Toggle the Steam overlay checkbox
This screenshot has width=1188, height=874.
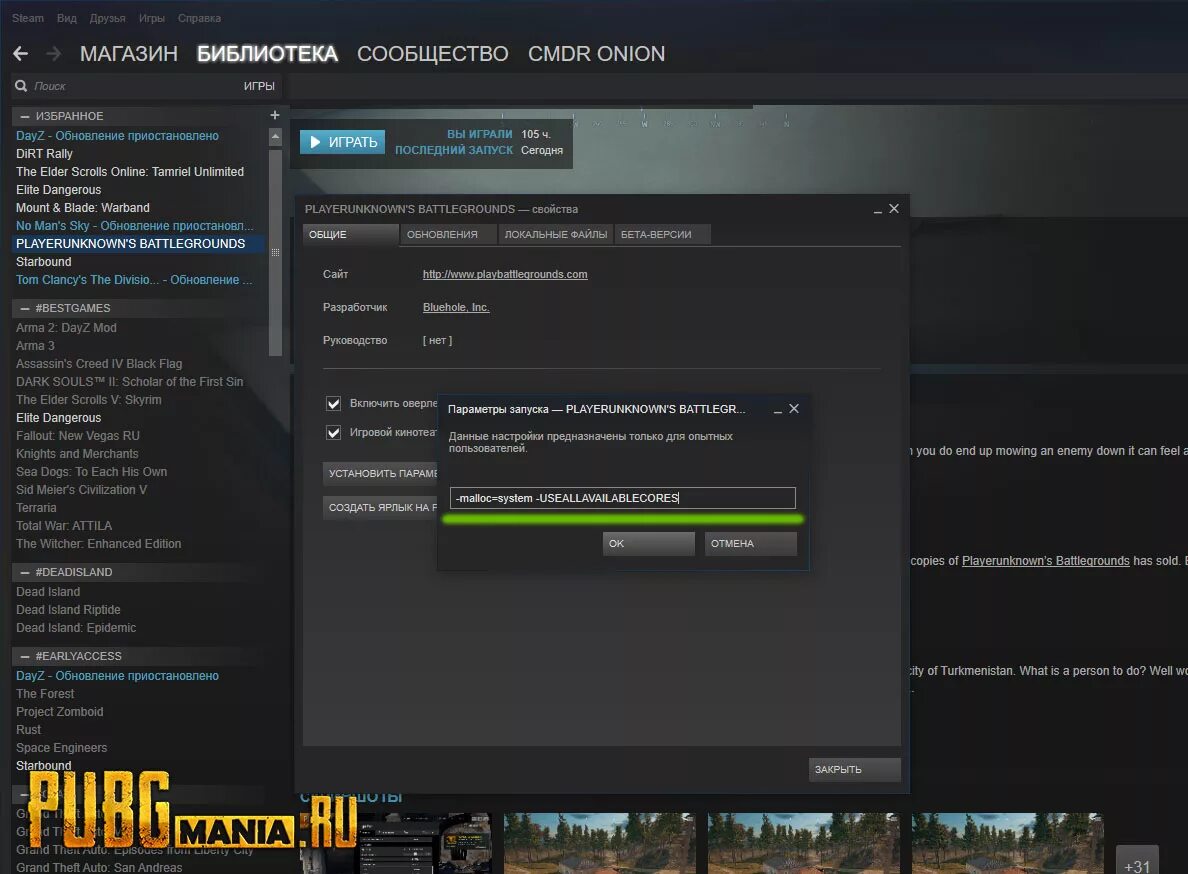[333, 403]
